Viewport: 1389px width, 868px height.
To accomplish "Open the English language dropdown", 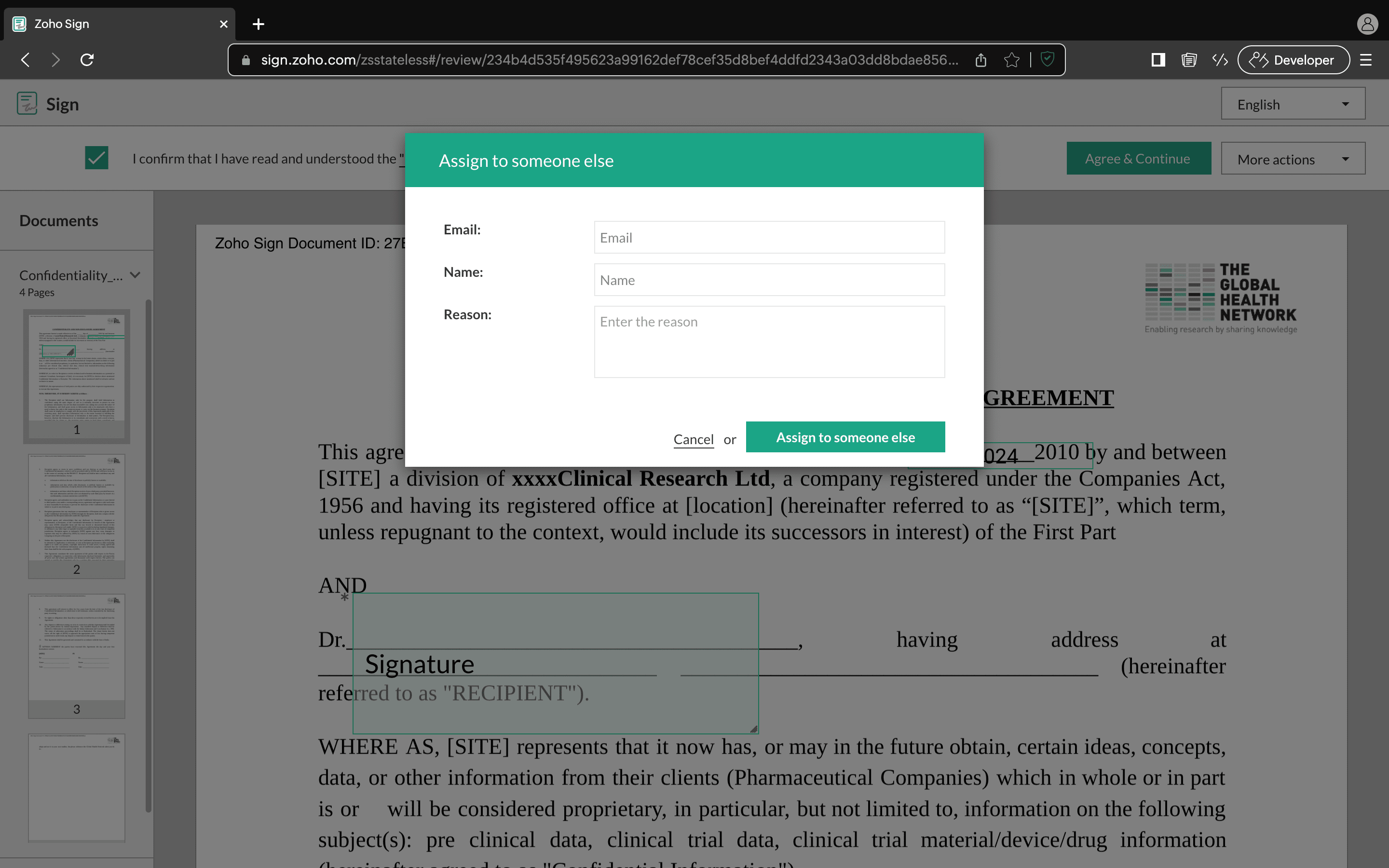I will [1293, 103].
